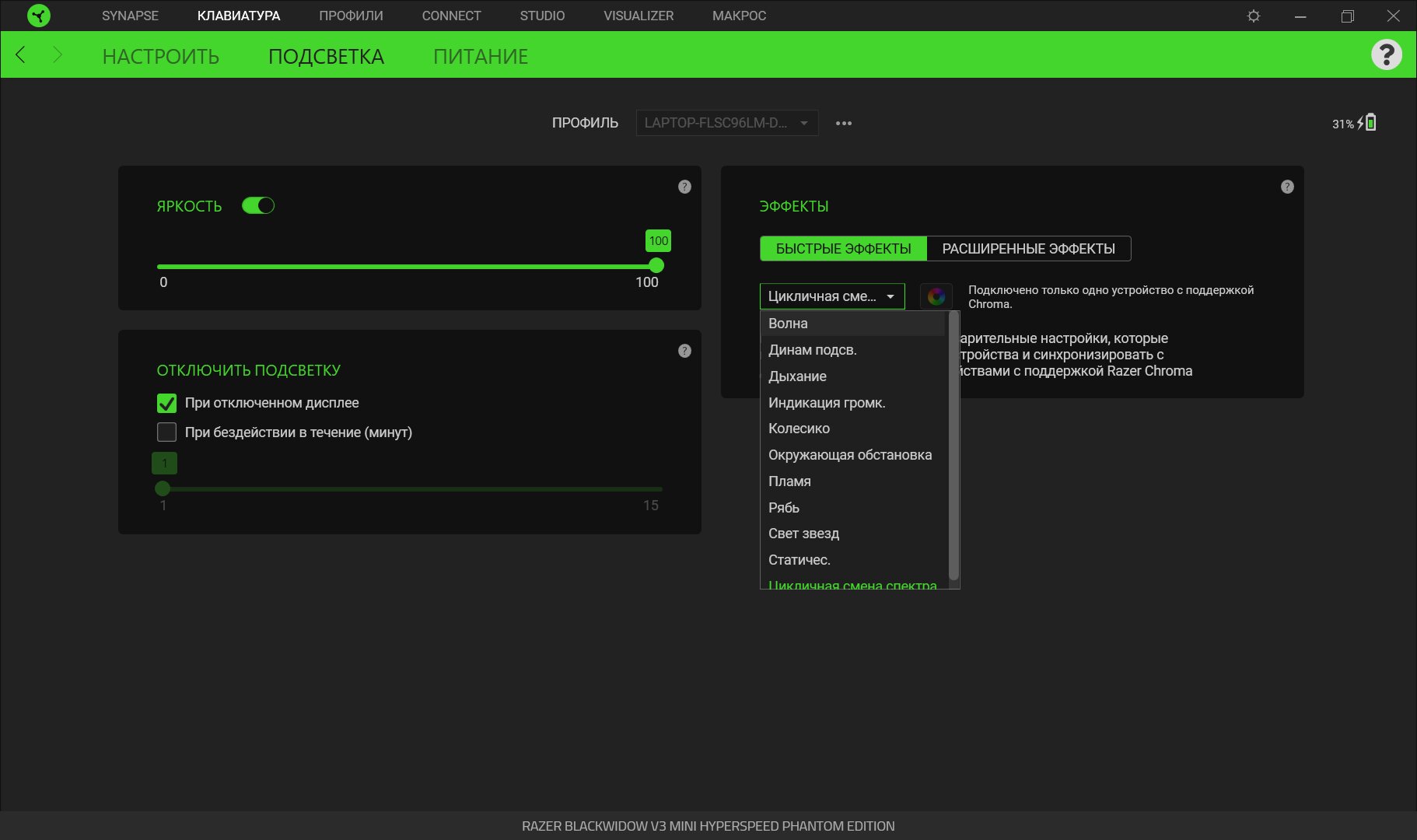Select Динам подсв. effect
This screenshot has width=1417, height=840.
pos(852,350)
